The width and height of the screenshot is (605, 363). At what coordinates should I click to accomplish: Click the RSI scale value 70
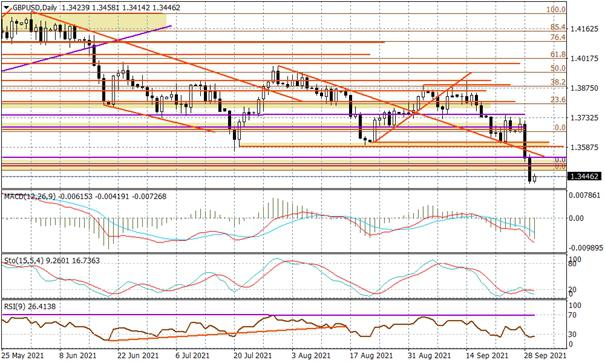click(572, 316)
